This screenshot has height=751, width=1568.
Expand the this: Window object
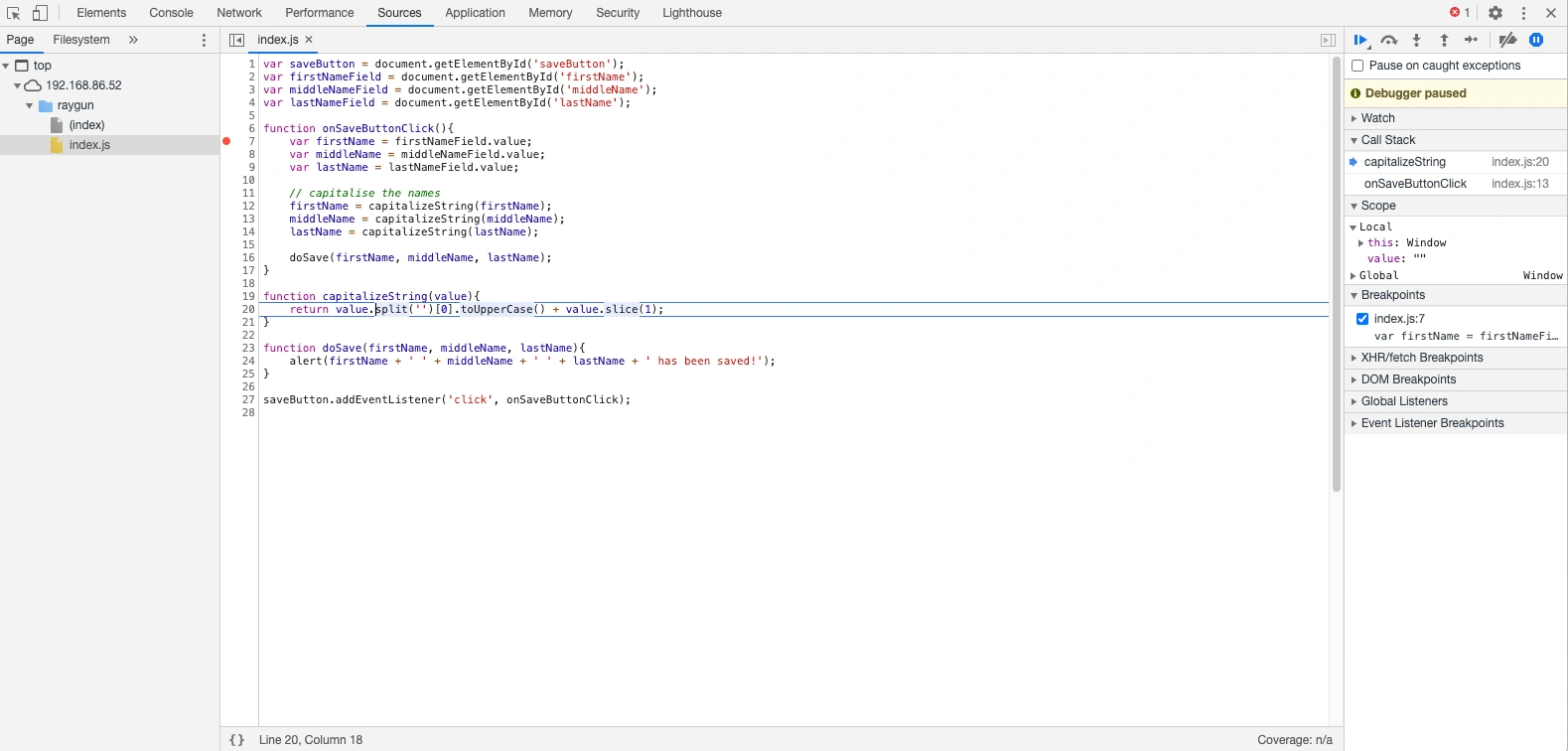pos(1360,243)
